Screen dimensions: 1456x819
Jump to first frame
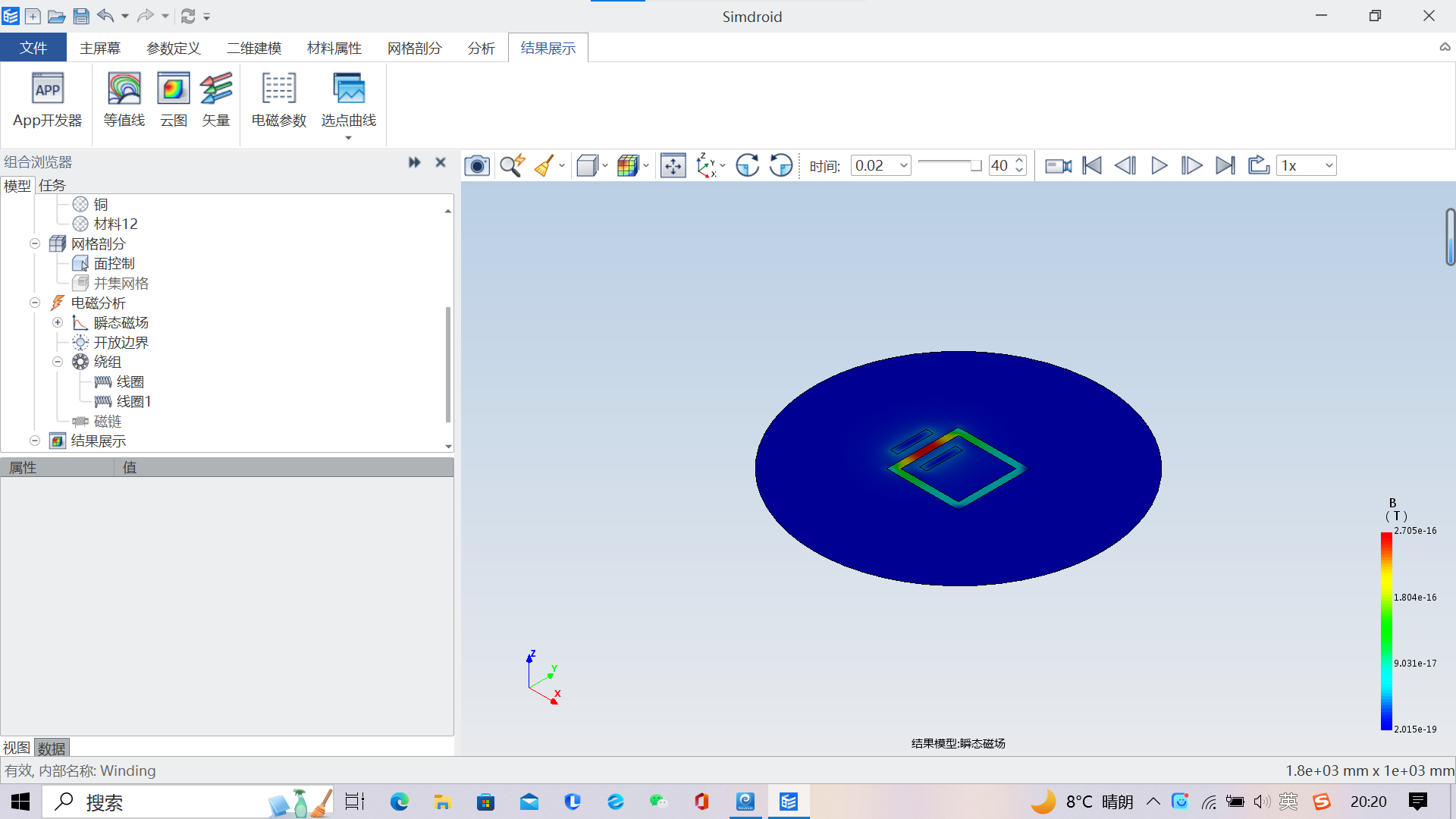(x=1092, y=165)
